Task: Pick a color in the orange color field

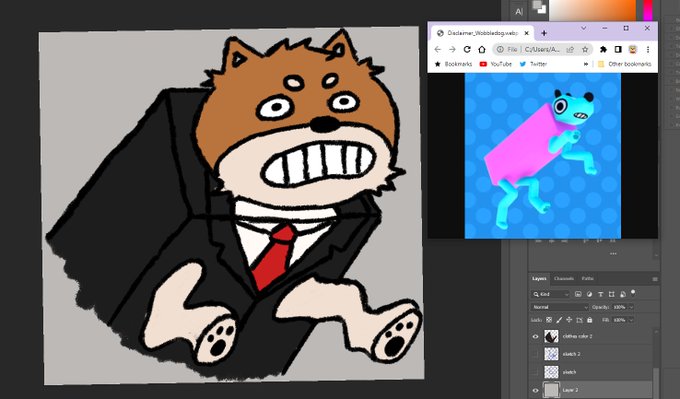Action: point(592,10)
